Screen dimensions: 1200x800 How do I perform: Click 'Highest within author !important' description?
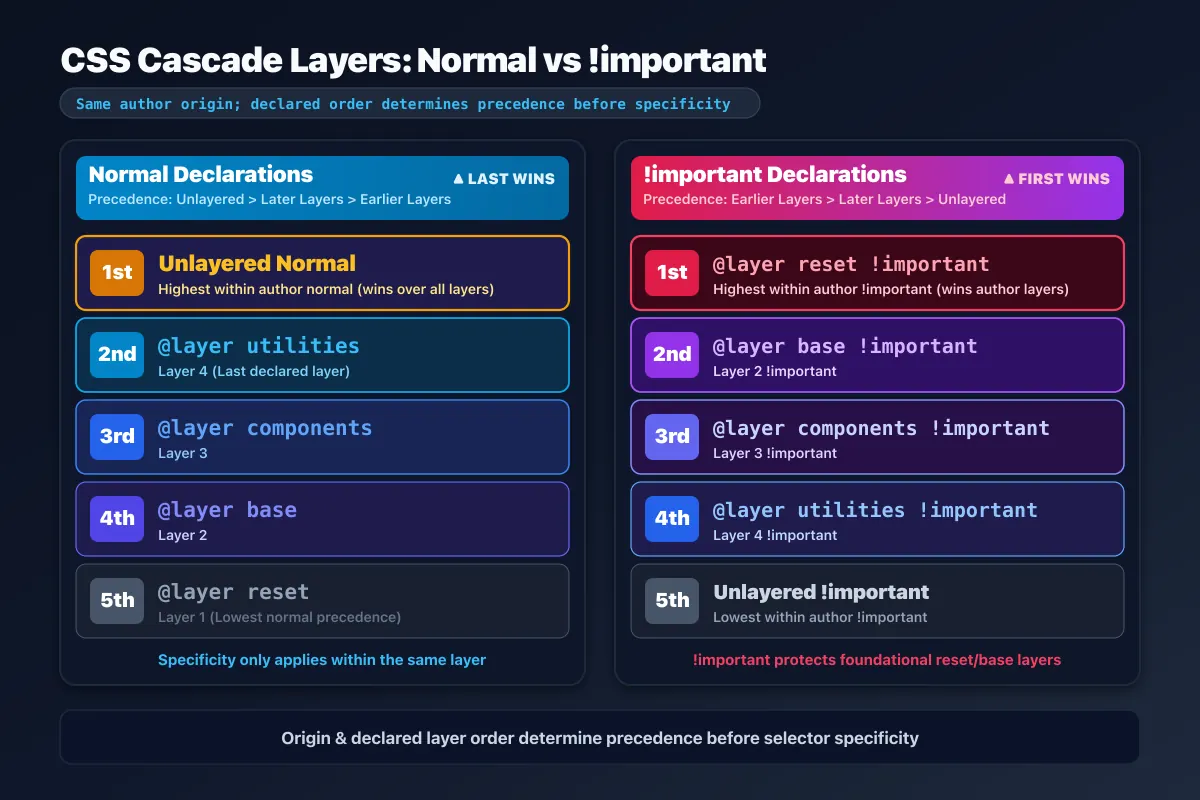[891, 289]
